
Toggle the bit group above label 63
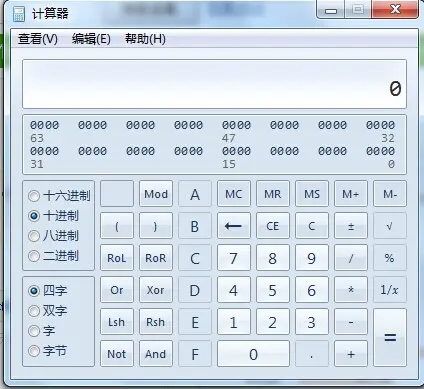click(x=44, y=125)
